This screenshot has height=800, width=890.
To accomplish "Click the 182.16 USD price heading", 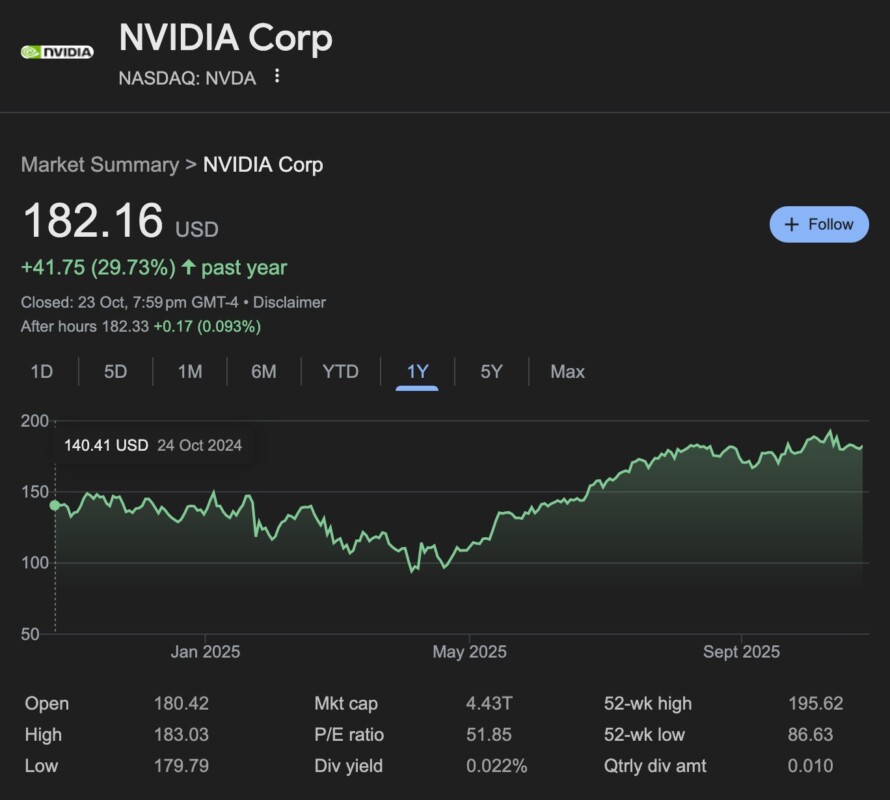I will 92,221.
